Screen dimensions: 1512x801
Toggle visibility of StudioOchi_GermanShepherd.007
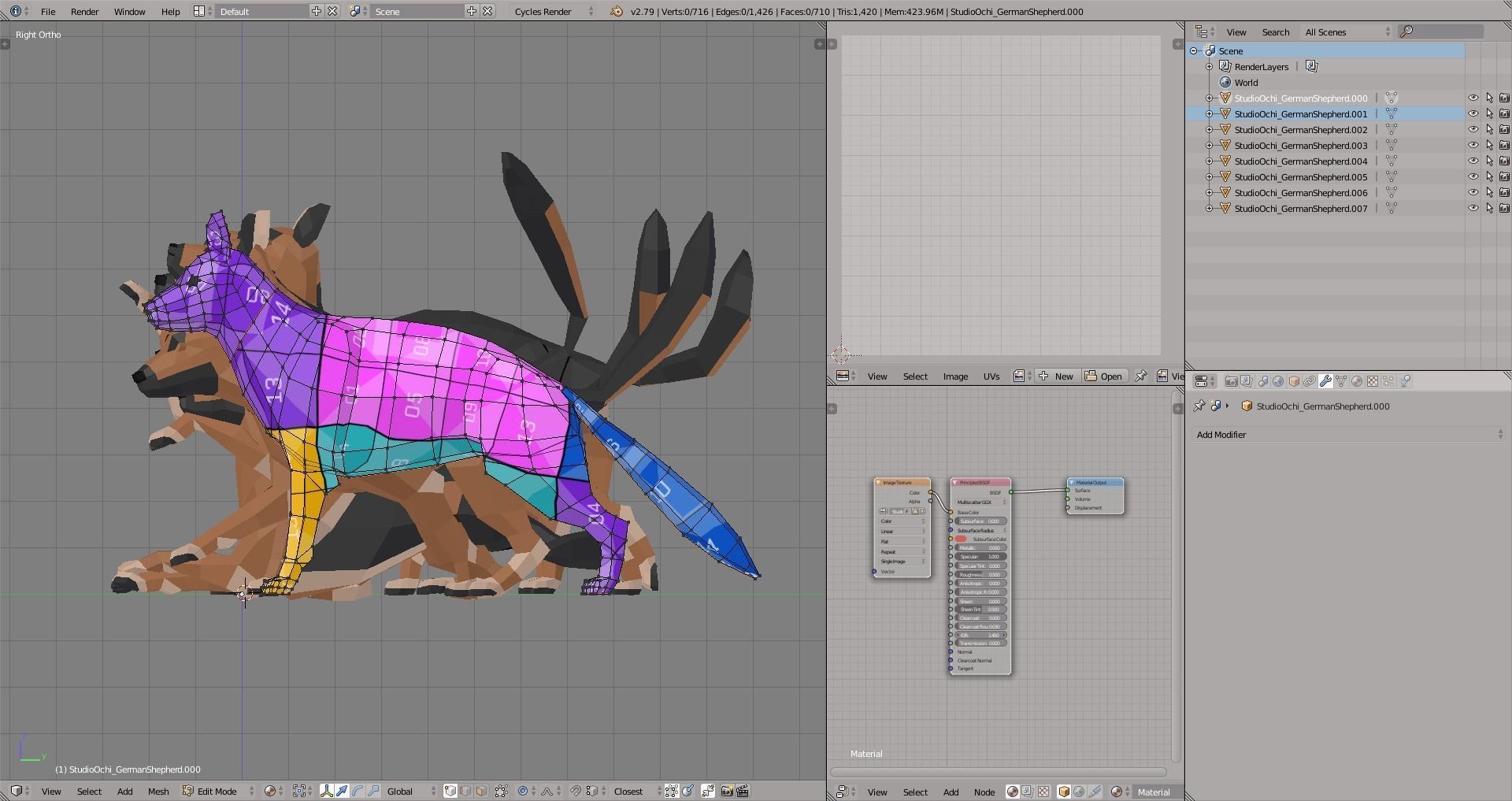tap(1473, 209)
